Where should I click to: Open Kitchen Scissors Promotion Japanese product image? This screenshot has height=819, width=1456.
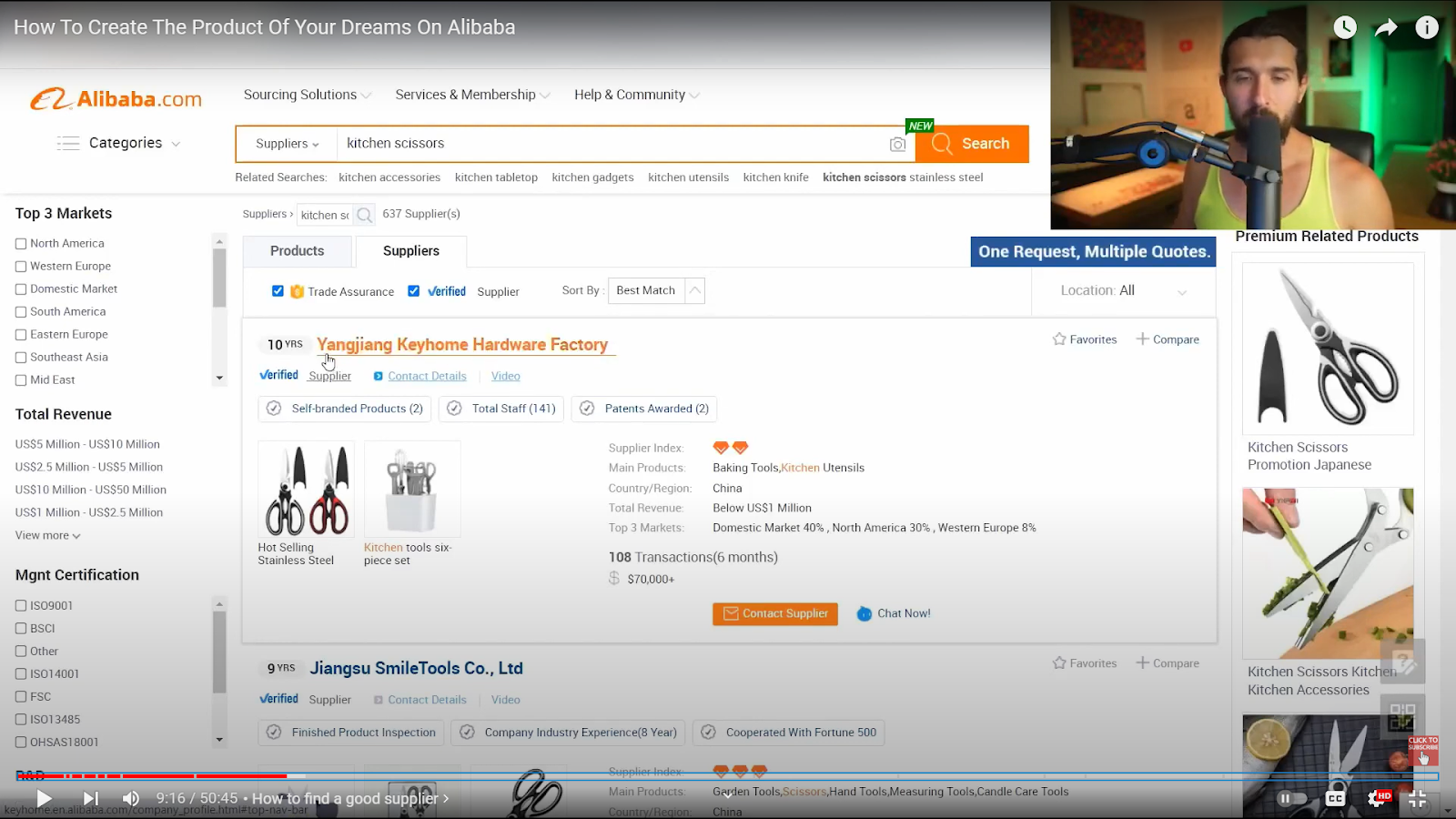pos(1328,349)
